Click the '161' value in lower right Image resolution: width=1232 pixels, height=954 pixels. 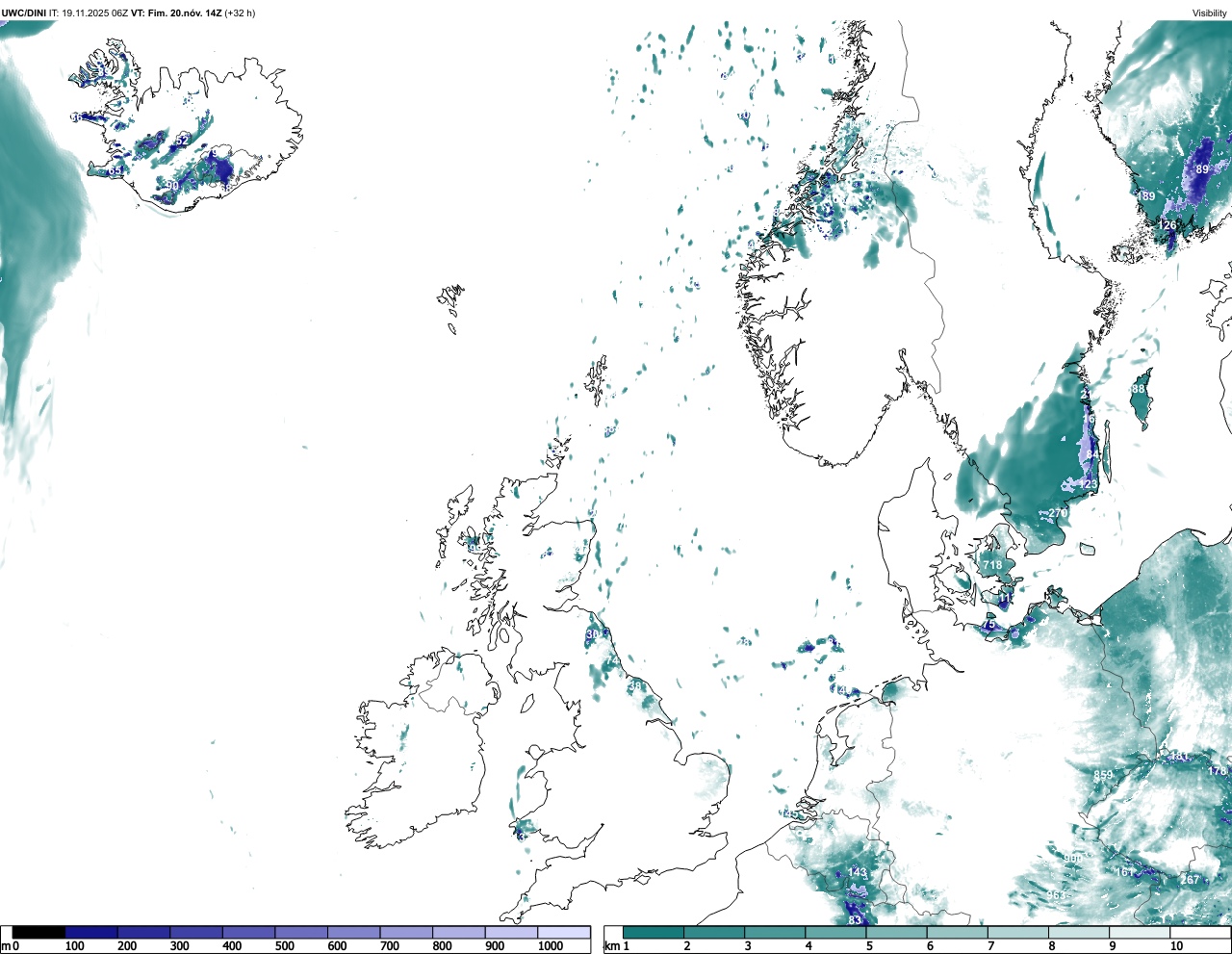[1124, 872]
